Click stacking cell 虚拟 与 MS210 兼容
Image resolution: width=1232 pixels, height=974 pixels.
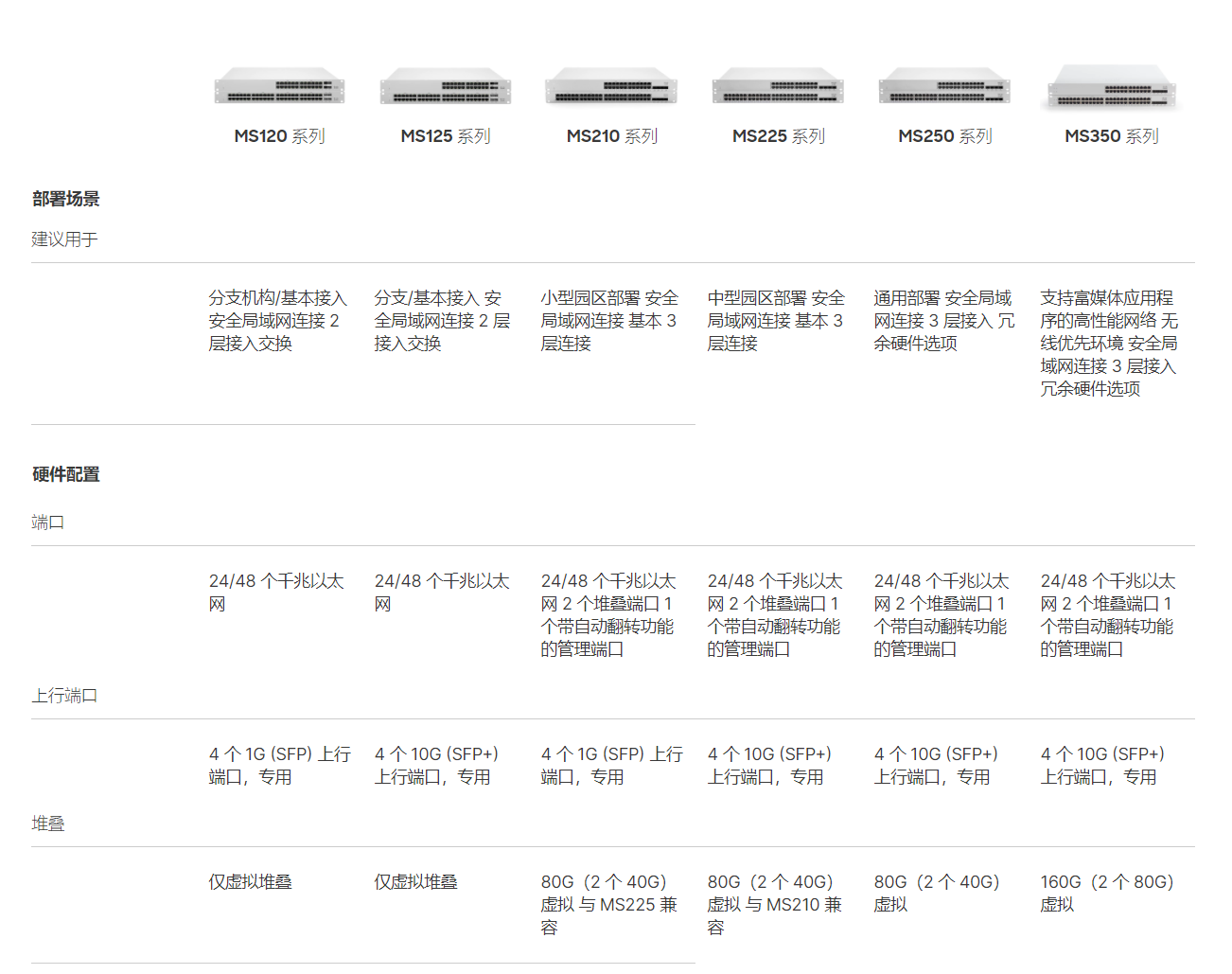(x=775, y=905)
